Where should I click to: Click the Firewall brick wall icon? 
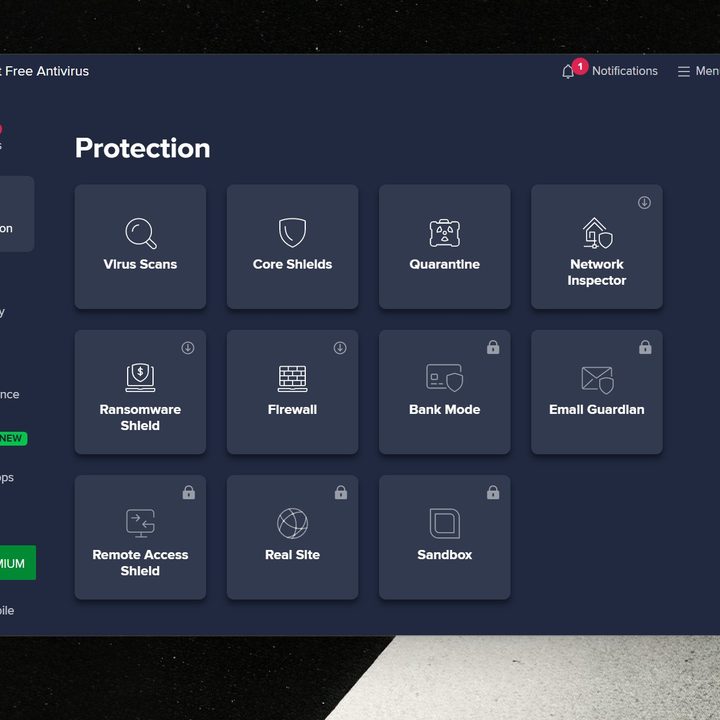(x=292, y=378)
